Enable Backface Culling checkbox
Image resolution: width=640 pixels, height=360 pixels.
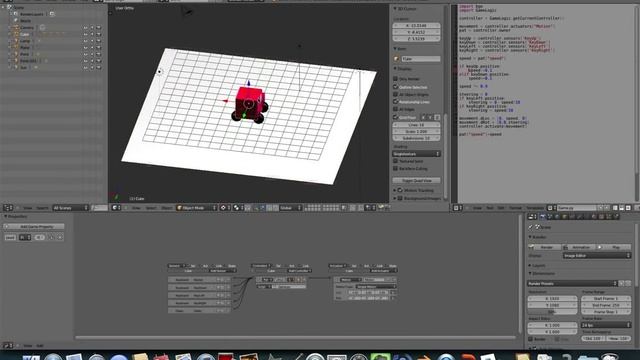[x=396, y=168]
